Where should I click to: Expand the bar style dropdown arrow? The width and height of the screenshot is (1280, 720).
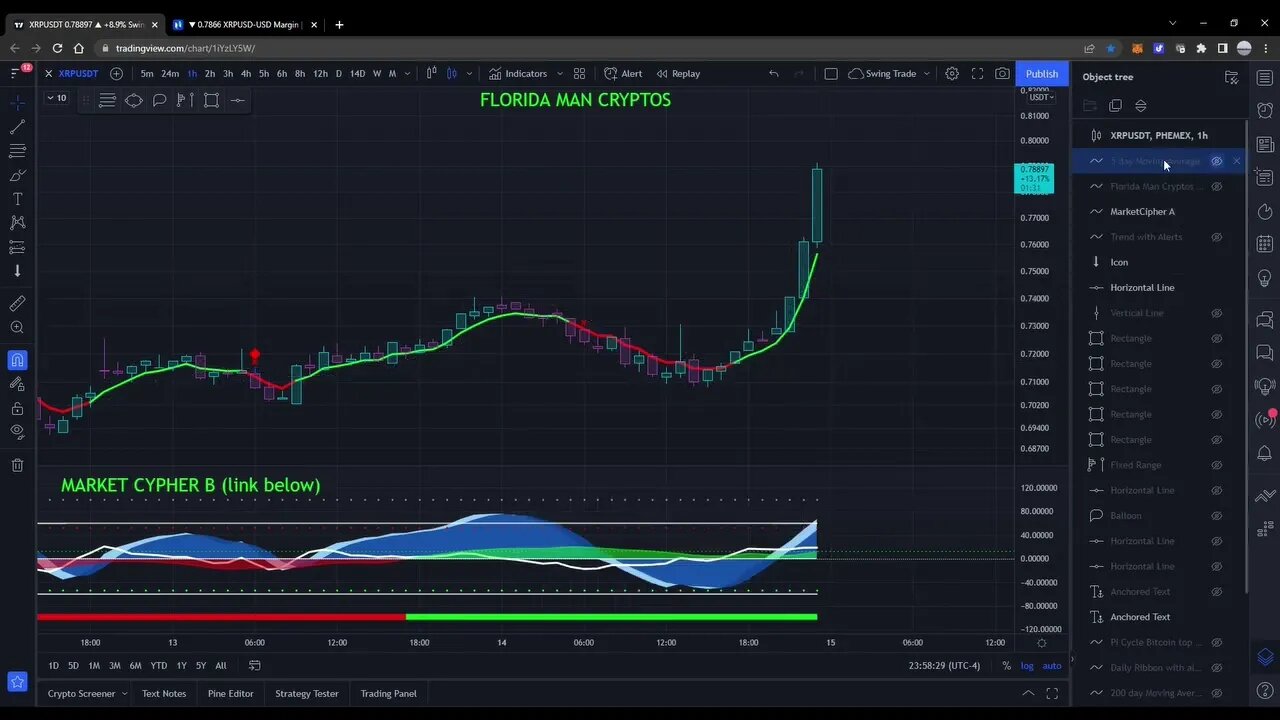pos(468,73)
